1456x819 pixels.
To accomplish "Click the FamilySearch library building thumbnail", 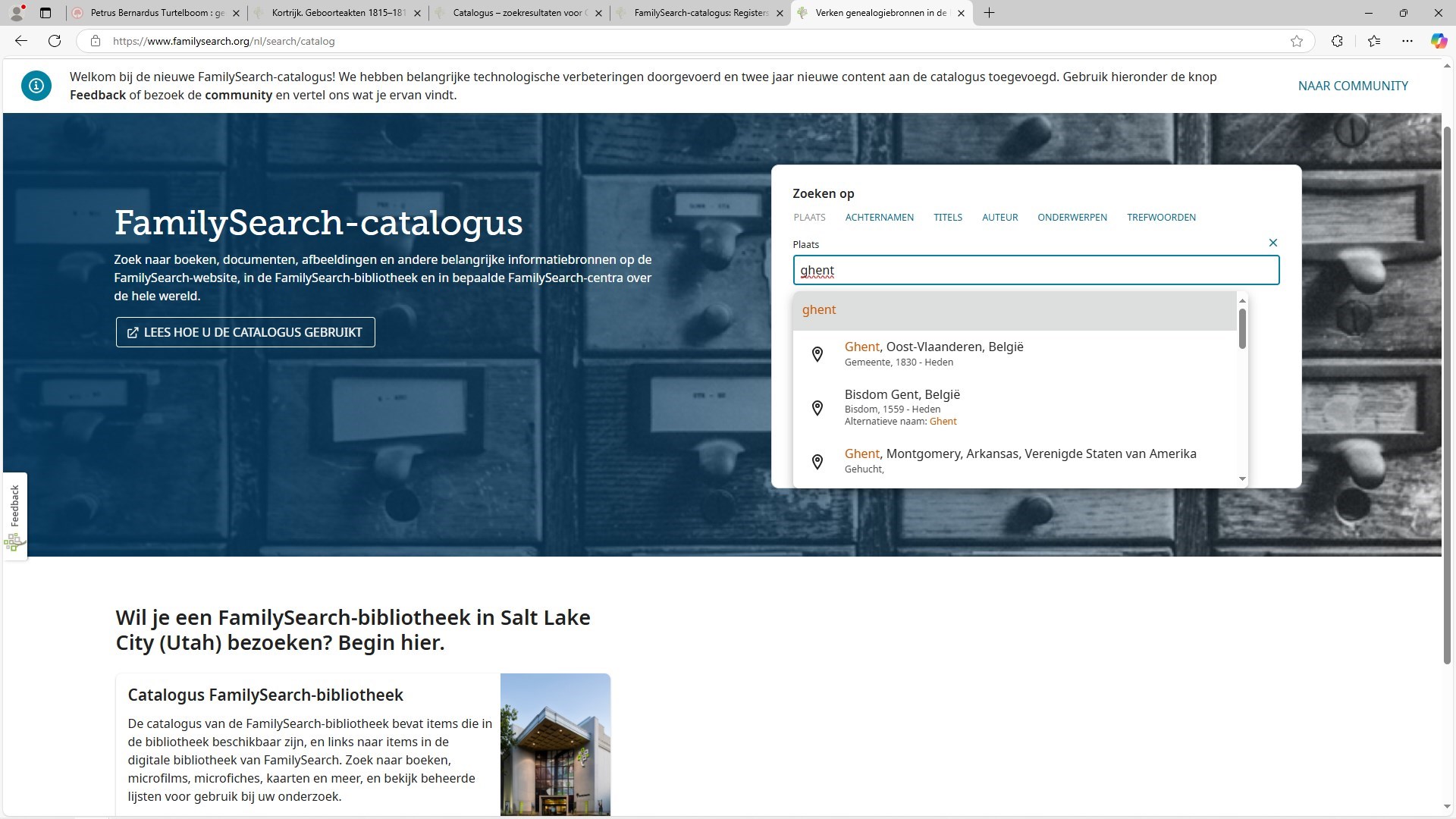I will click(555, 745).
